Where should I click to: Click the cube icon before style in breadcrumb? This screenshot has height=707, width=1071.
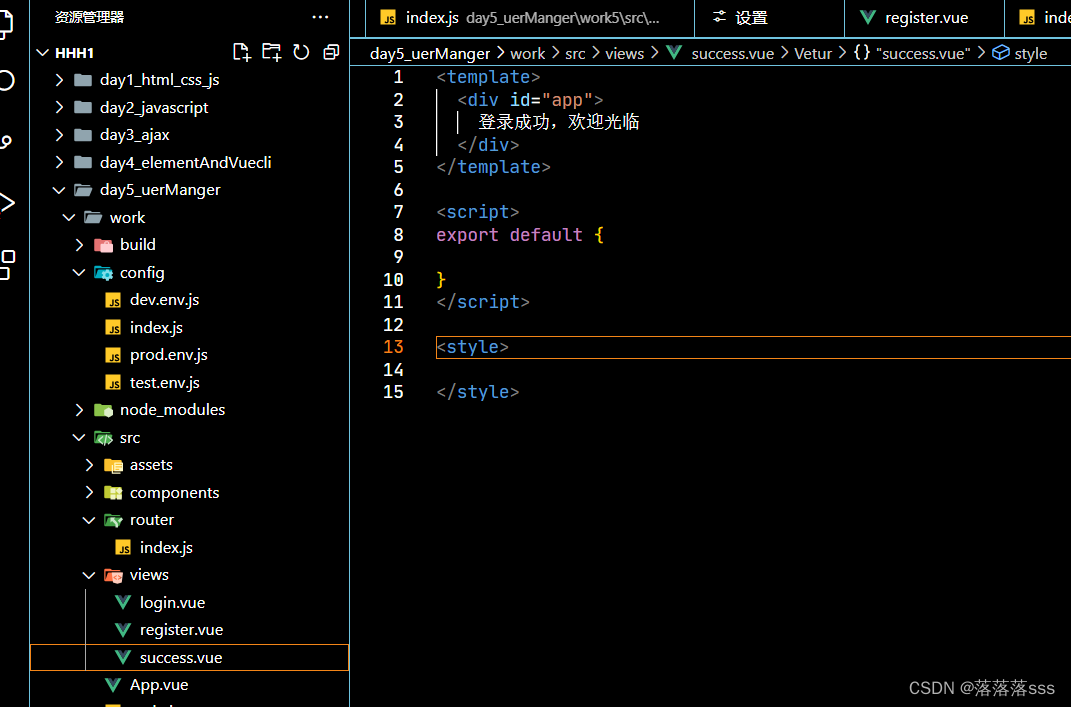click(1000, 53)
